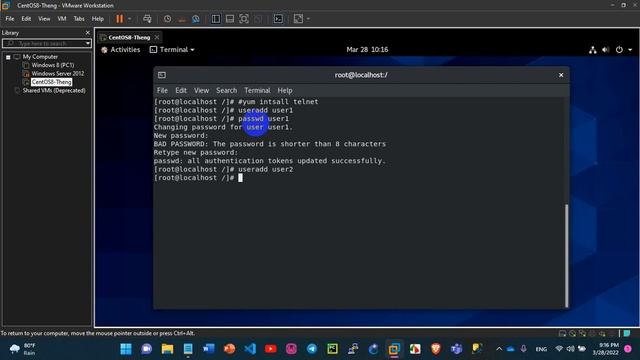Open GNOME Activities overview
Viewport: 640px width, 360px height.
[x=120, y=50]
